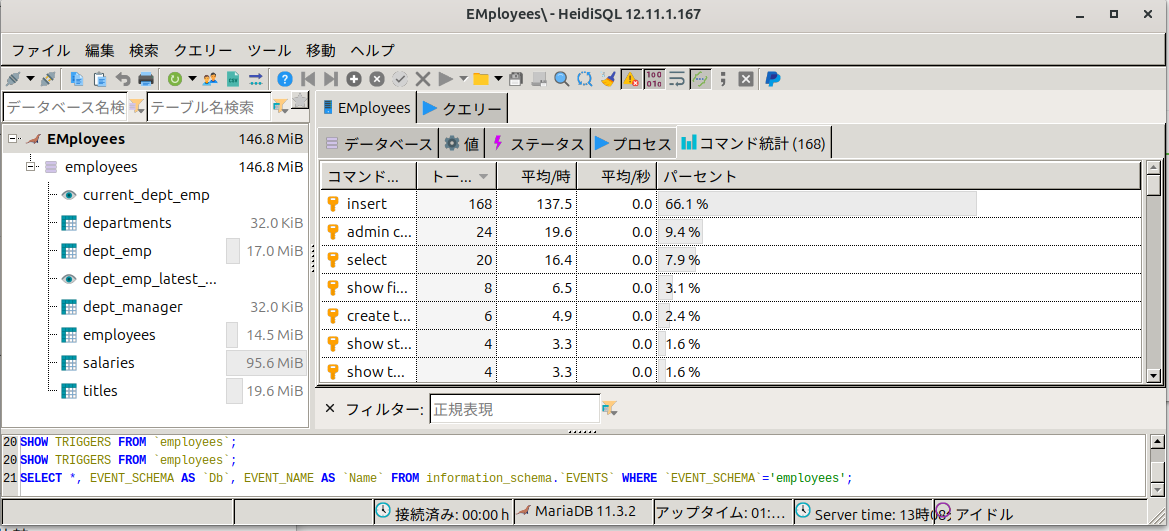
Task: Switch to the ステータス tab
Action: pos(538,143)
